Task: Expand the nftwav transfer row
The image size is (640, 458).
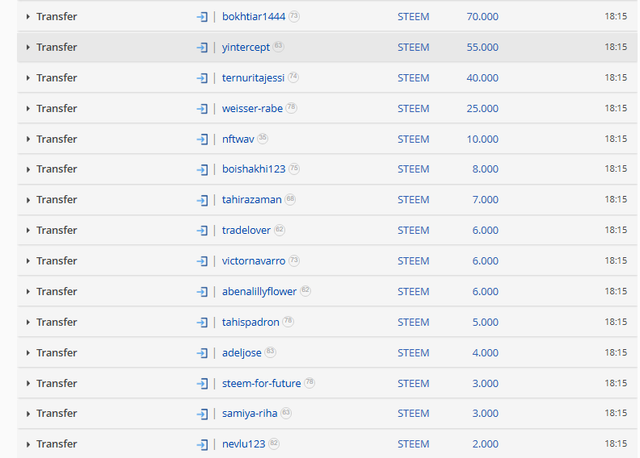Action: 28,139
